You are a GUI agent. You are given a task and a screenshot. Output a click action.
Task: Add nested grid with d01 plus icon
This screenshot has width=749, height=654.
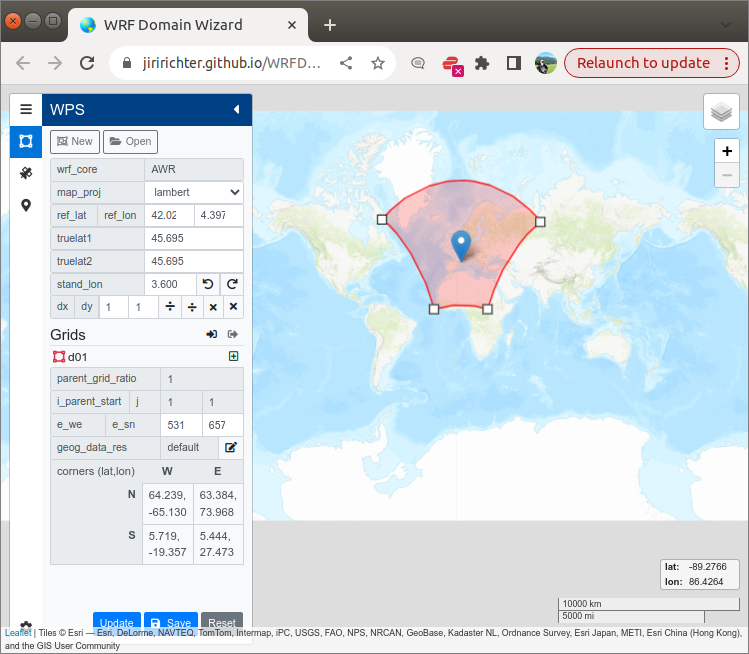tap(233, 356)
